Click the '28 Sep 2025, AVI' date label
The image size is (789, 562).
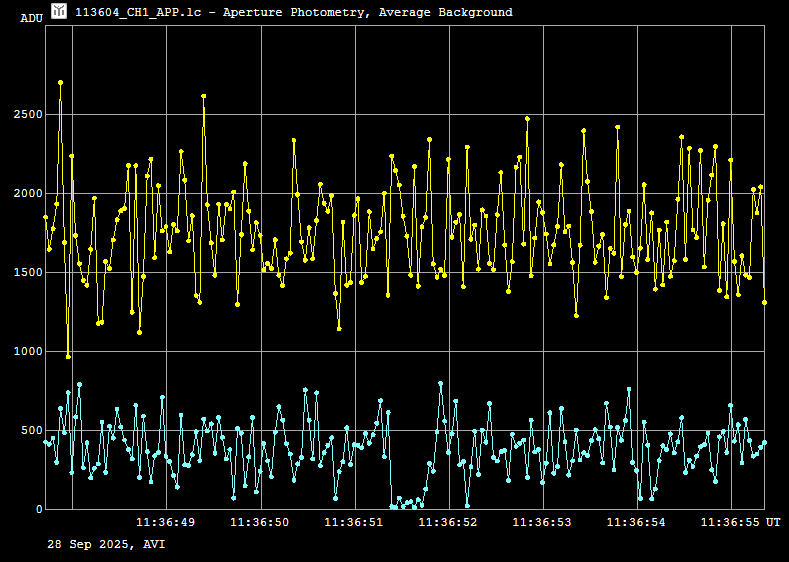coord(107,544)
